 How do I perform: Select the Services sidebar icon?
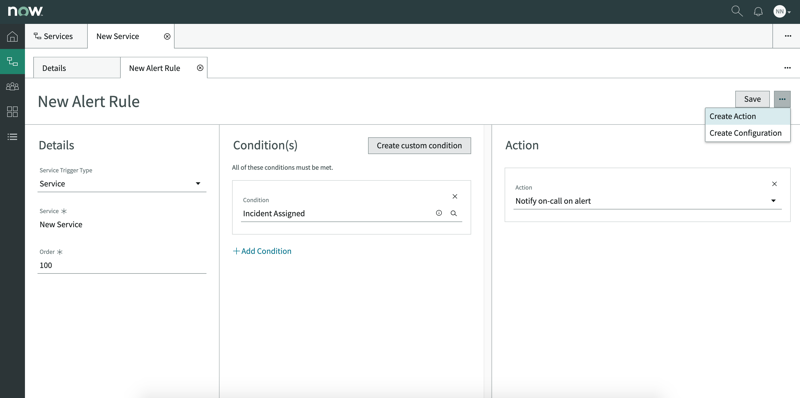[12, 62]
